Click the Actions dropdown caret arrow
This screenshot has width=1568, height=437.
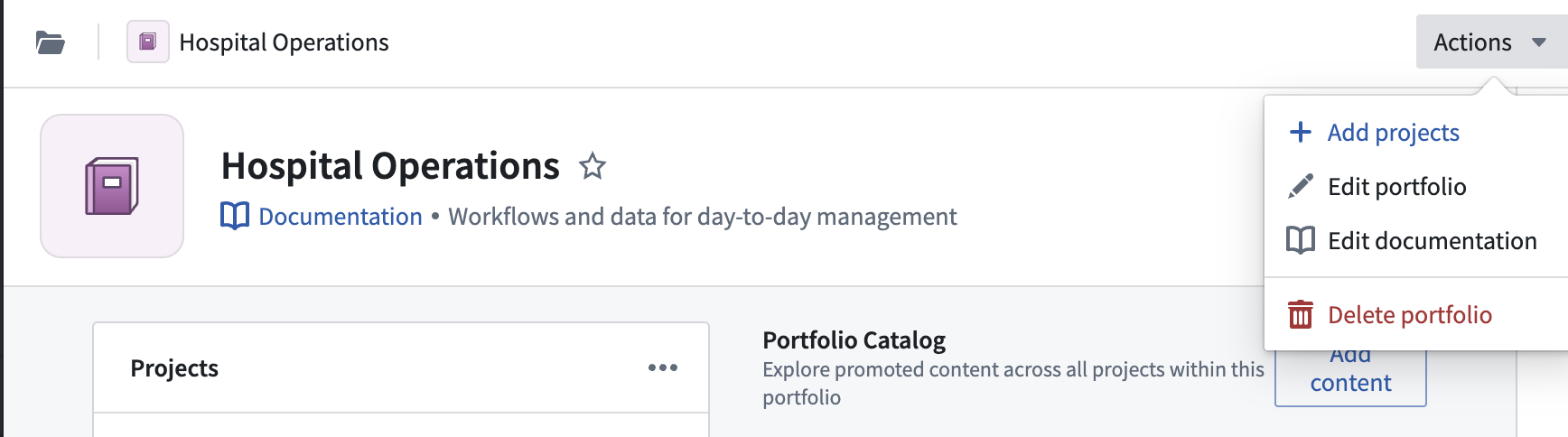[x=1539, y=42]
